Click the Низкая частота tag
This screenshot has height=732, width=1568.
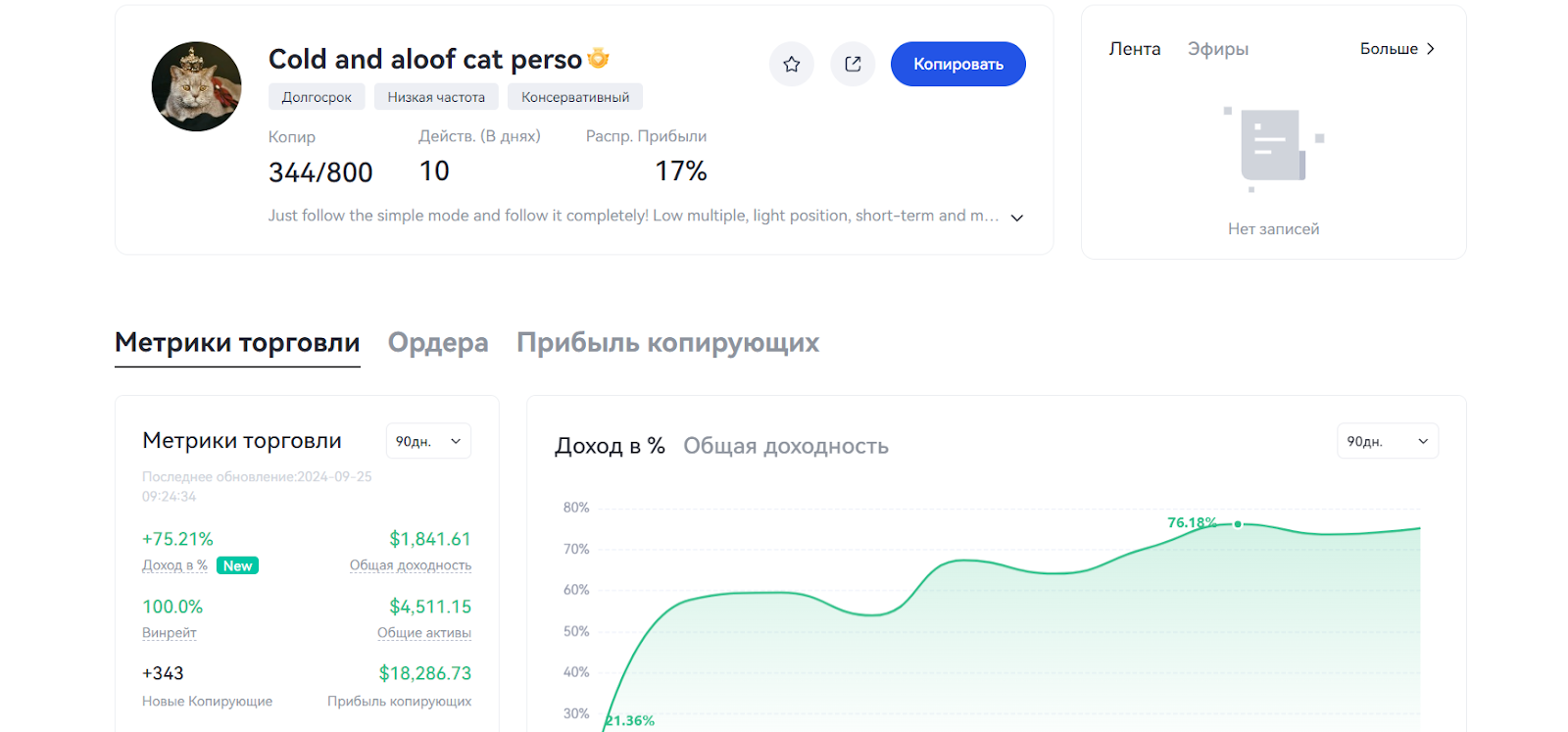coord(436,97)
